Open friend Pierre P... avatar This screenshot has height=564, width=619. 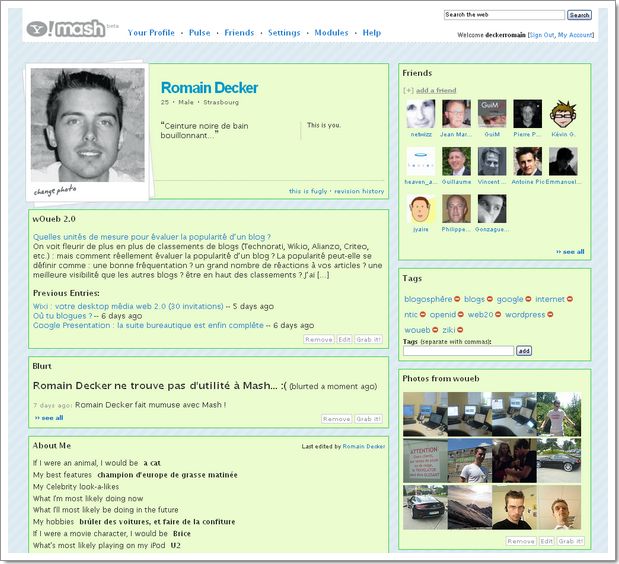pos(527,114)
